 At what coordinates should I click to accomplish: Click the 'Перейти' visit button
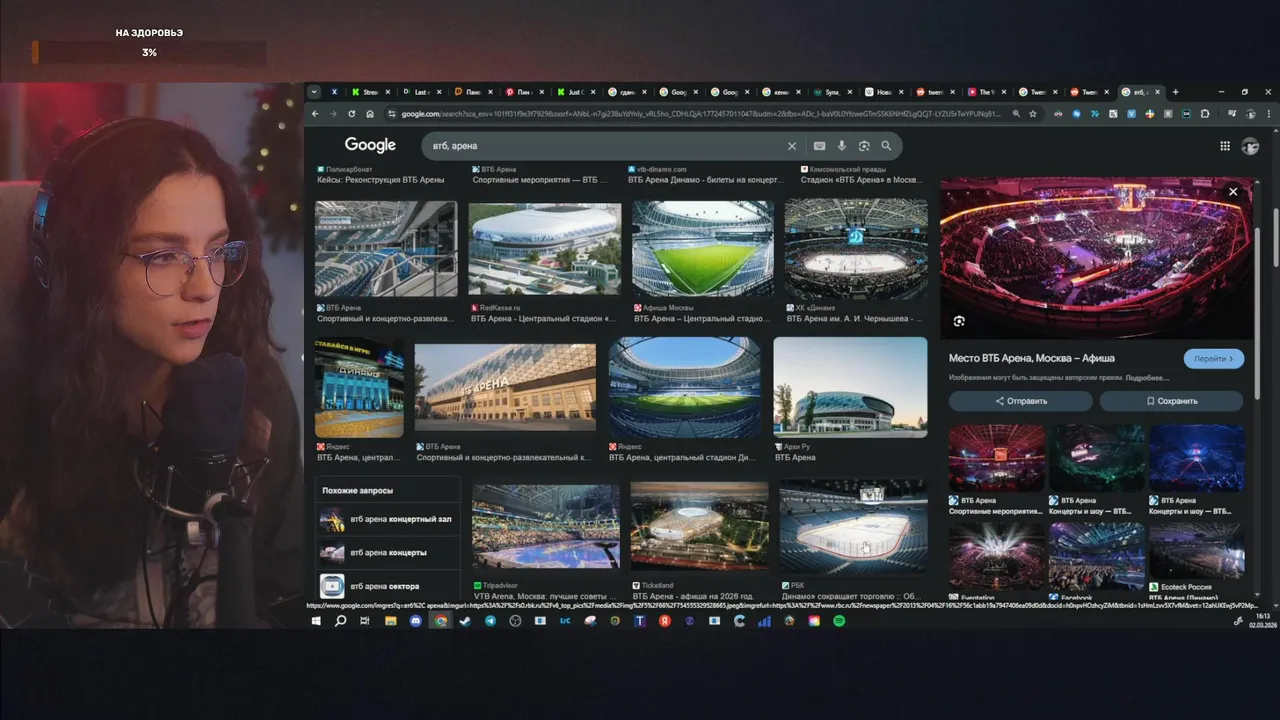click(x=1213, y=358)
